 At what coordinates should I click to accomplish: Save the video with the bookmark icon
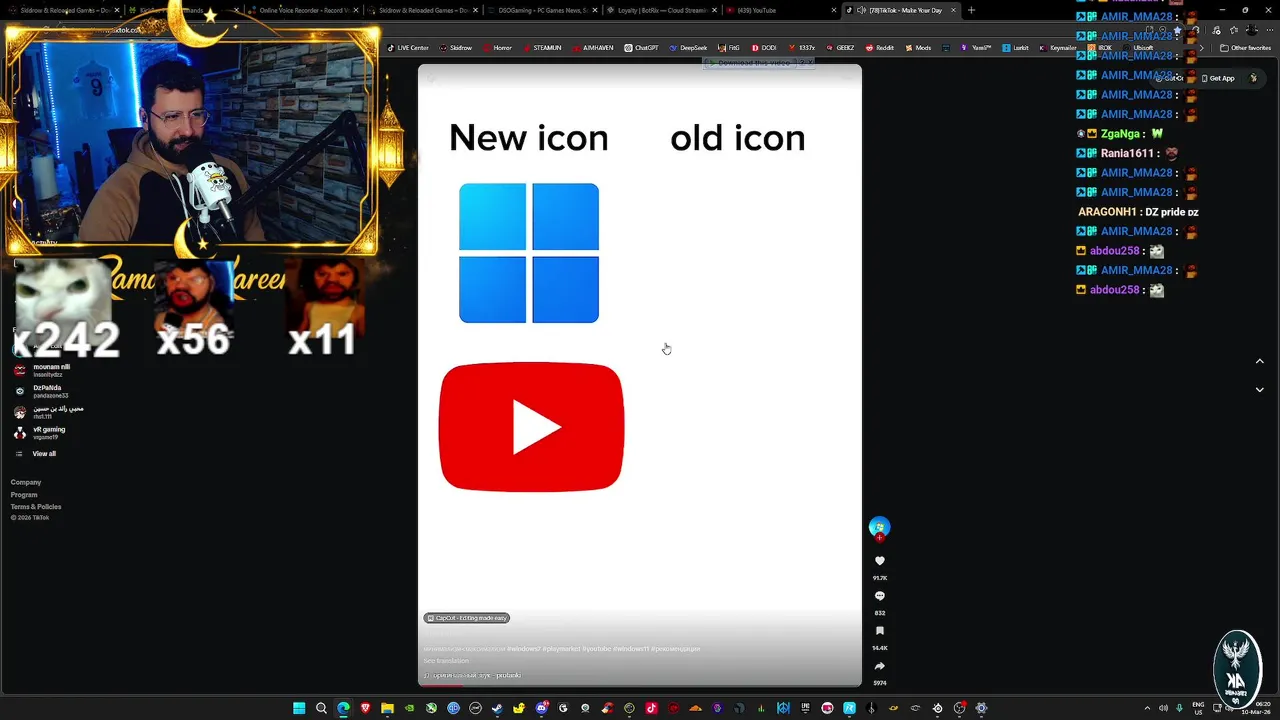coord(880,631)
